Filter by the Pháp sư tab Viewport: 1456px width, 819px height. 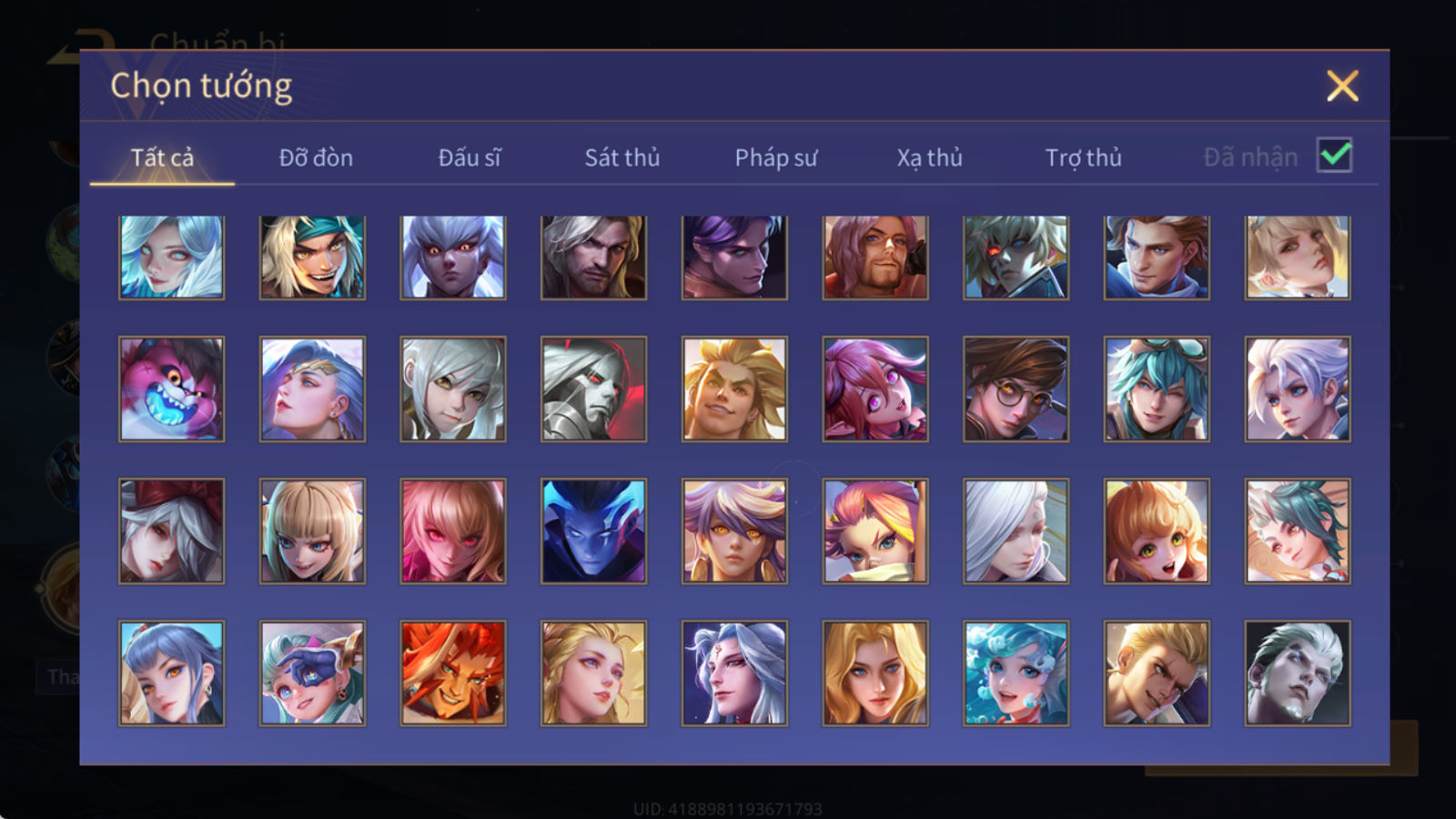(x=776, y=157)
